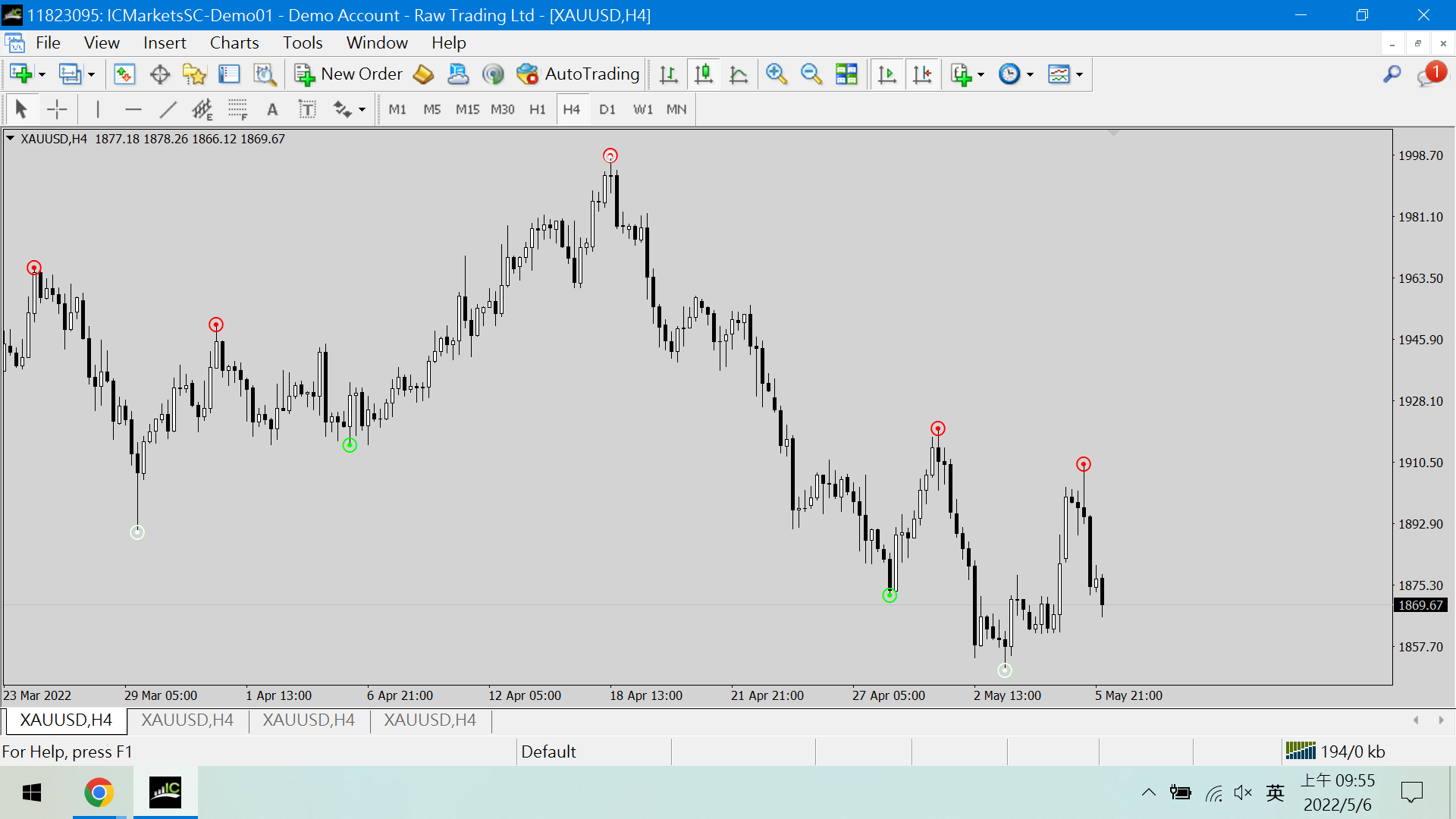Toggle AutoTrading on or off
The height and width of the screenshot is (819, 1456).
click(579, 74)
